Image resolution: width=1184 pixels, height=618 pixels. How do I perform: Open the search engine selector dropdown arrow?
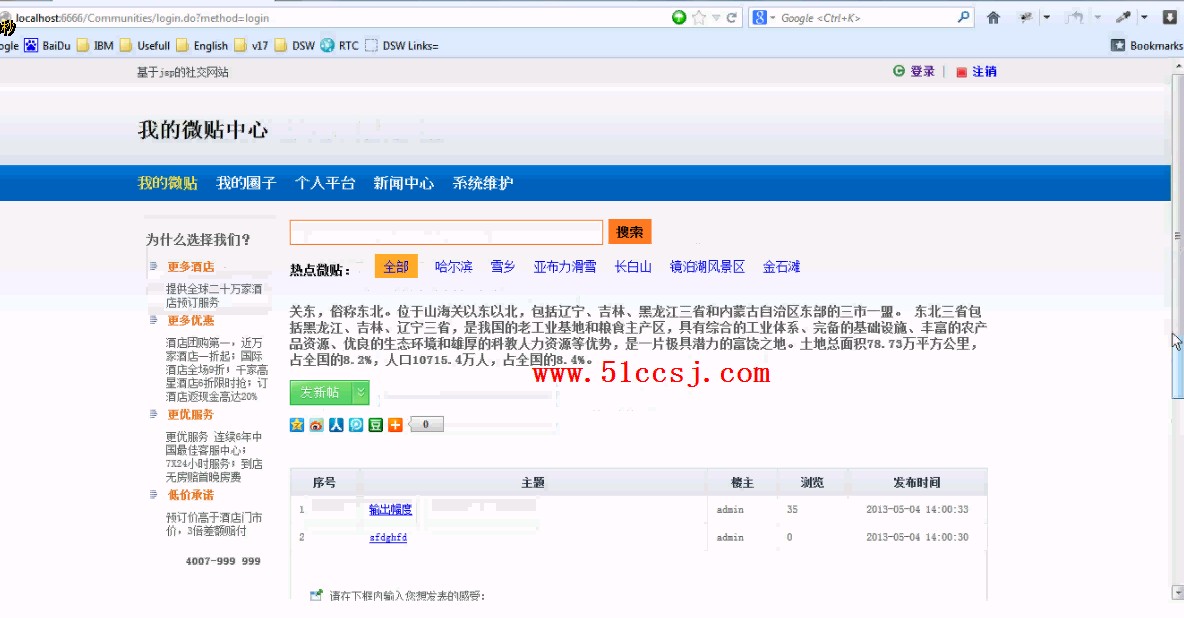point(772,17)
